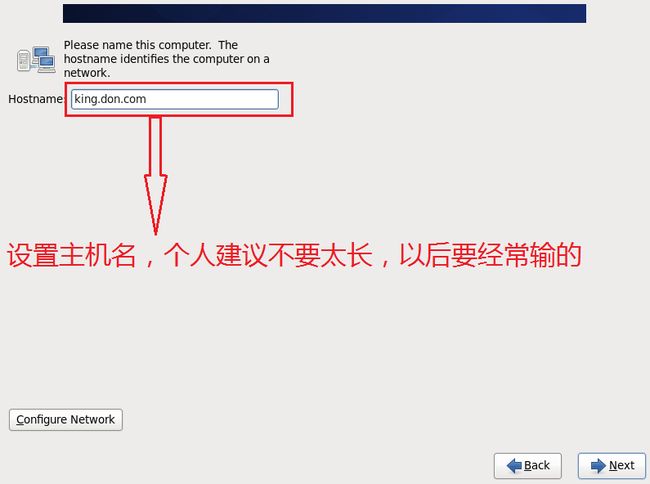
Task: Click the red Chinese annotation text
Action: pos(294,255)
